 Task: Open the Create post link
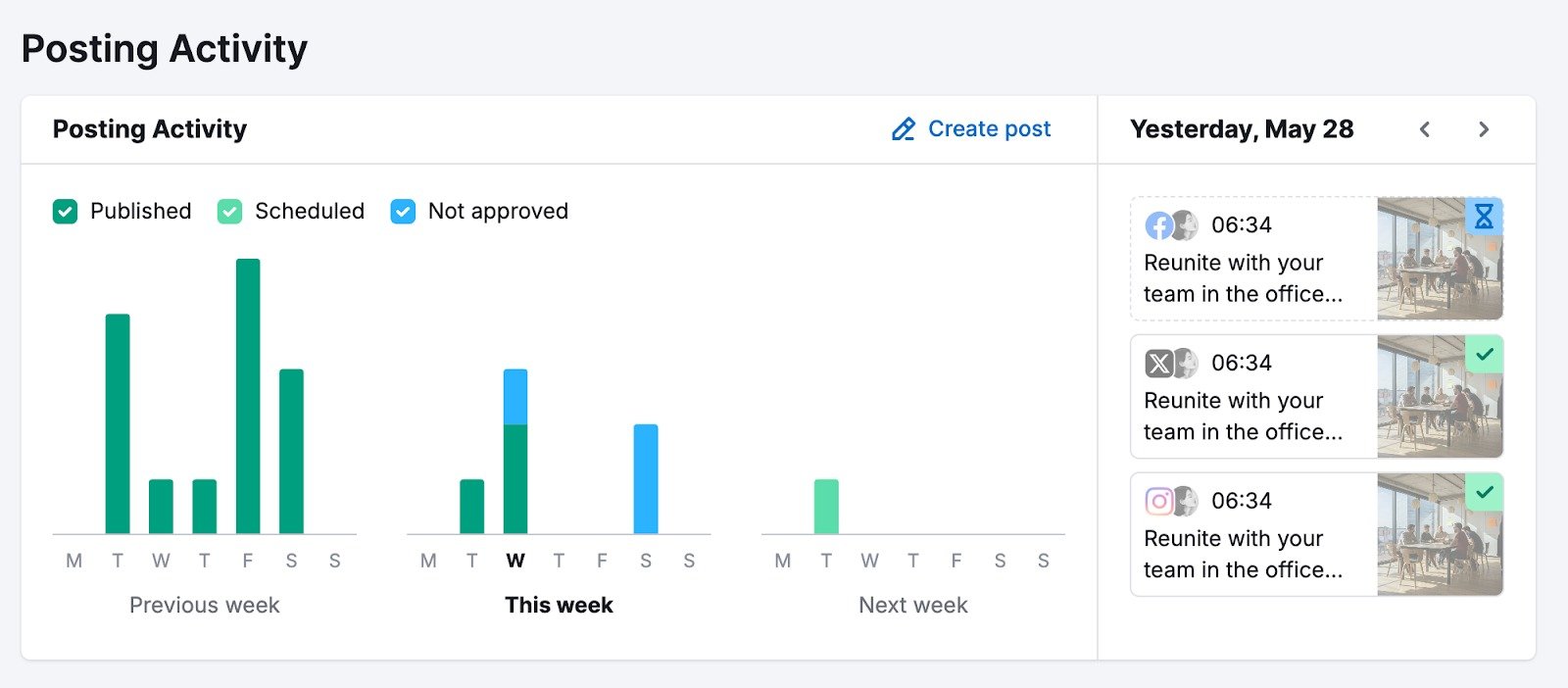[989, 128]
